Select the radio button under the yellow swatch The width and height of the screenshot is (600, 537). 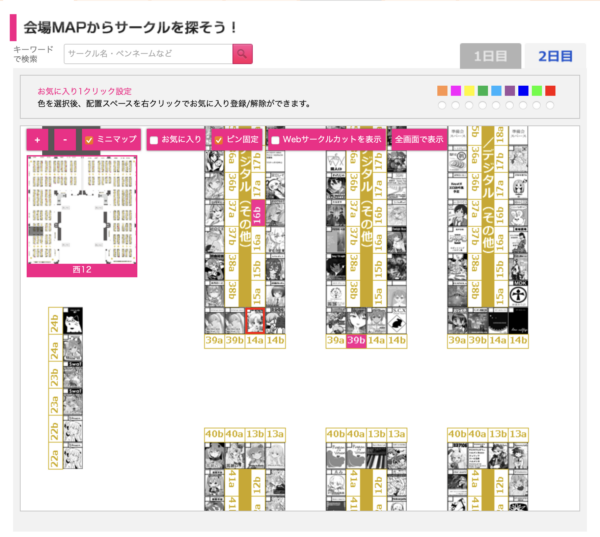click(x=469, y=105)
